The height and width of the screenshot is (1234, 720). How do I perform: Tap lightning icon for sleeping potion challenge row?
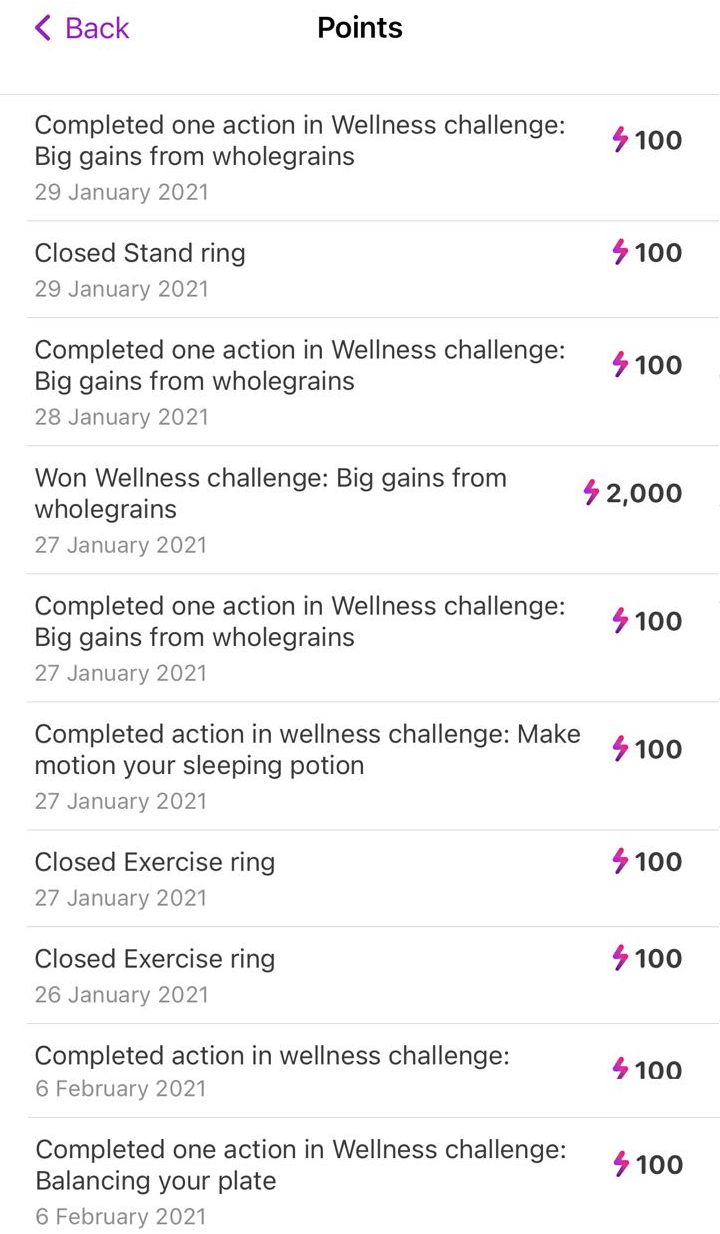point(620,749)
